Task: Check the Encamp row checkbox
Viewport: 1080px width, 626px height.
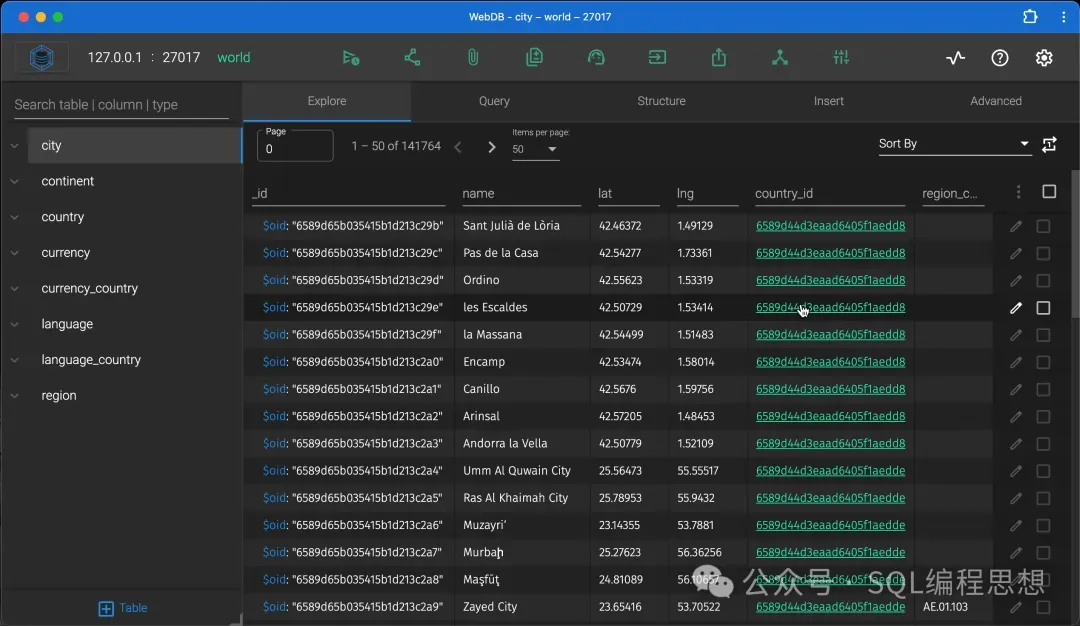Action: point(1043,362)
